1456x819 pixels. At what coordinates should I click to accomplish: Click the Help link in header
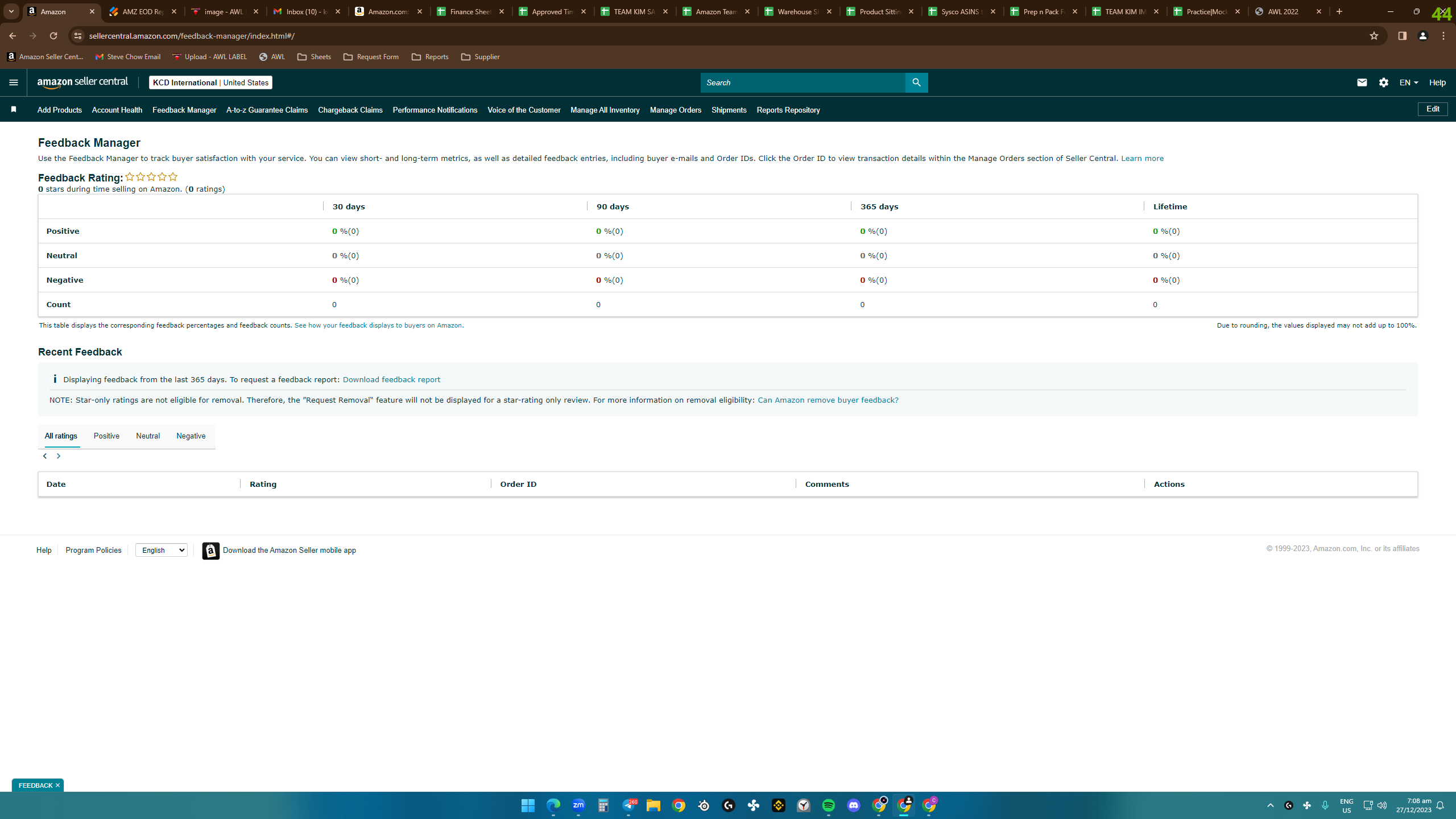tap(1437, 82)
